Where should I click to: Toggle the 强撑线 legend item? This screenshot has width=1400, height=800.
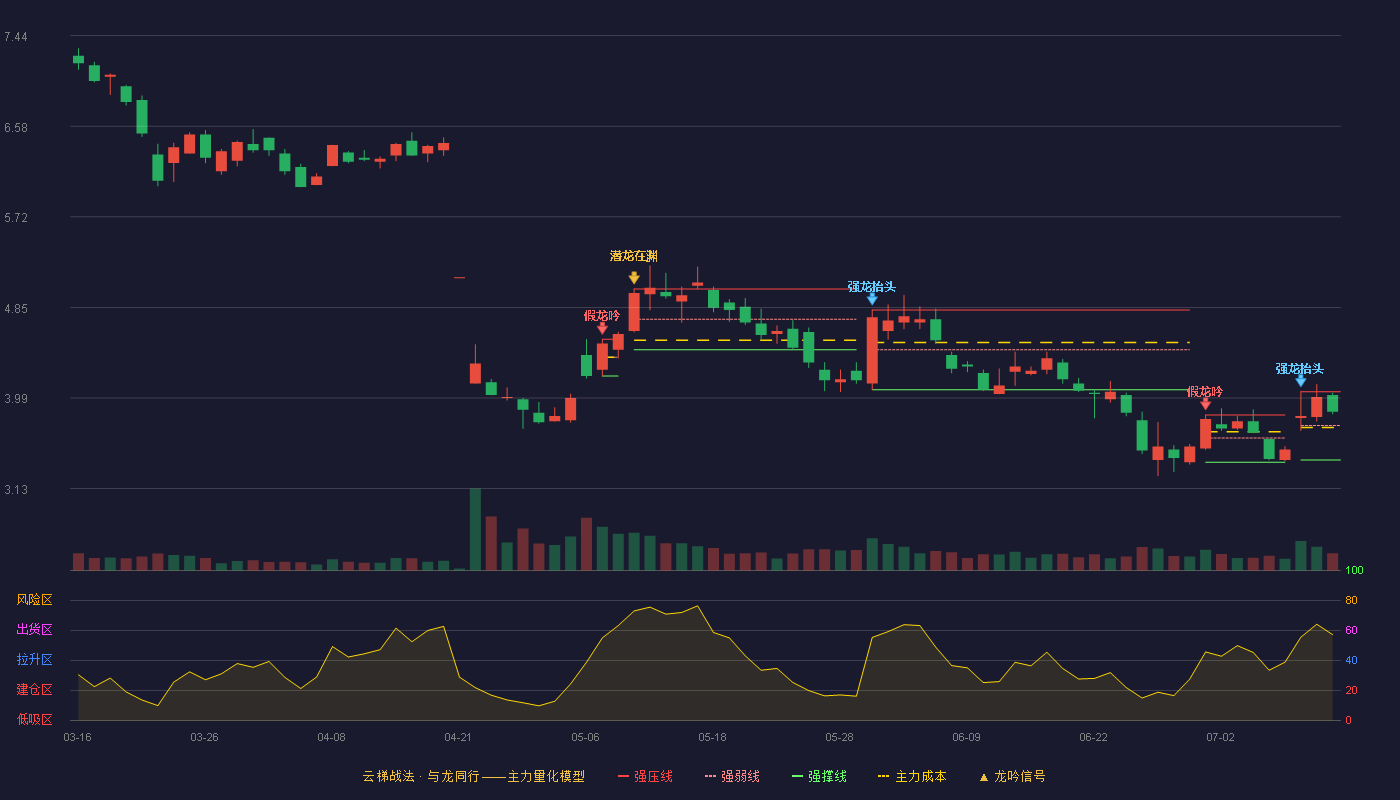tap(819, 776)
